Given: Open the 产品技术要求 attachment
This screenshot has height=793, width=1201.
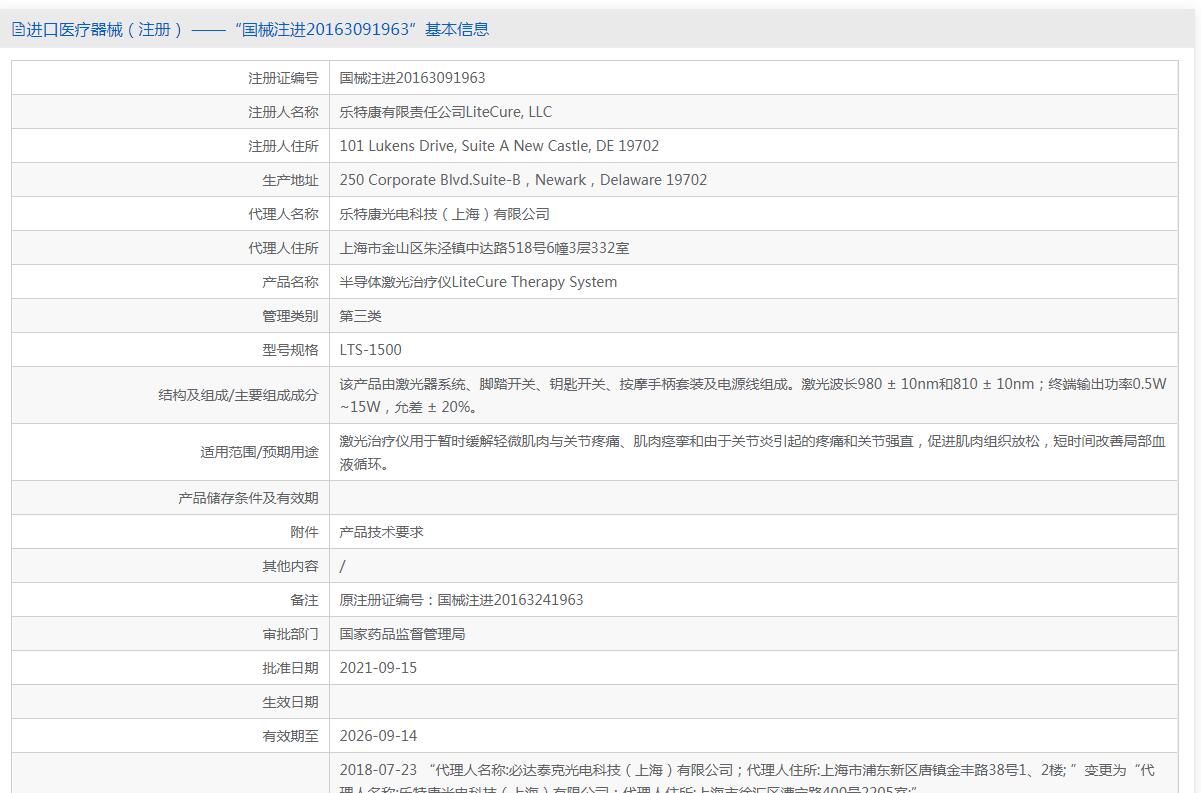Looking at the screenshot, I should coord(382,532).
